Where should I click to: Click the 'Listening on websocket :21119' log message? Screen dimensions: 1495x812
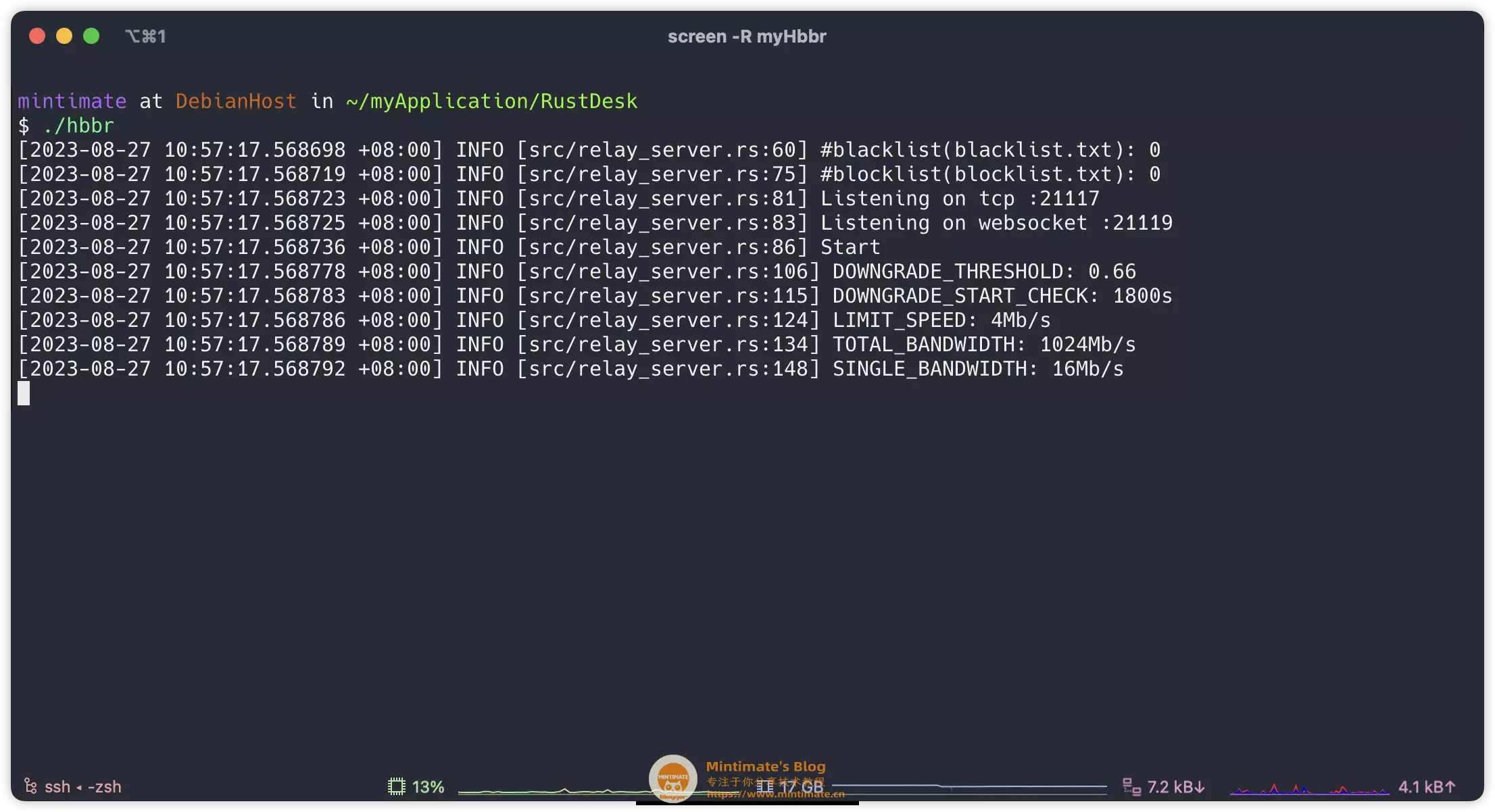(x=996, y=223)
